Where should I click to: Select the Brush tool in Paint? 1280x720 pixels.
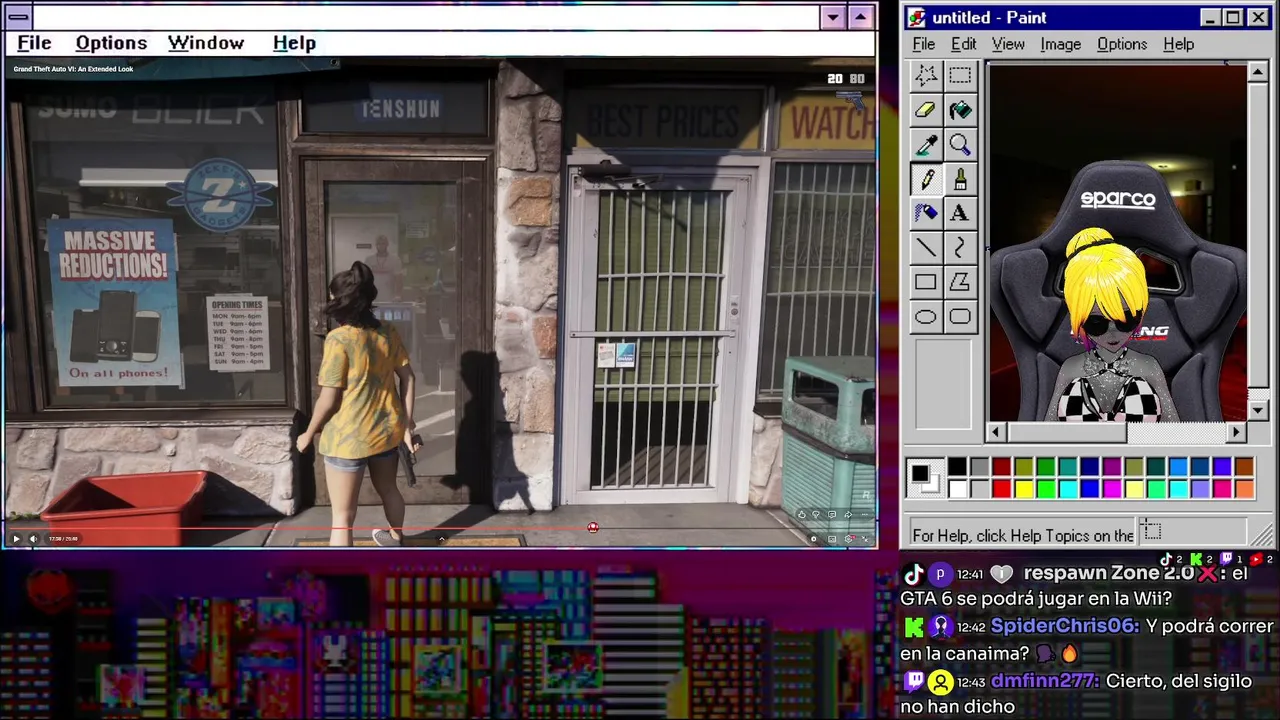tap(960, 180)
